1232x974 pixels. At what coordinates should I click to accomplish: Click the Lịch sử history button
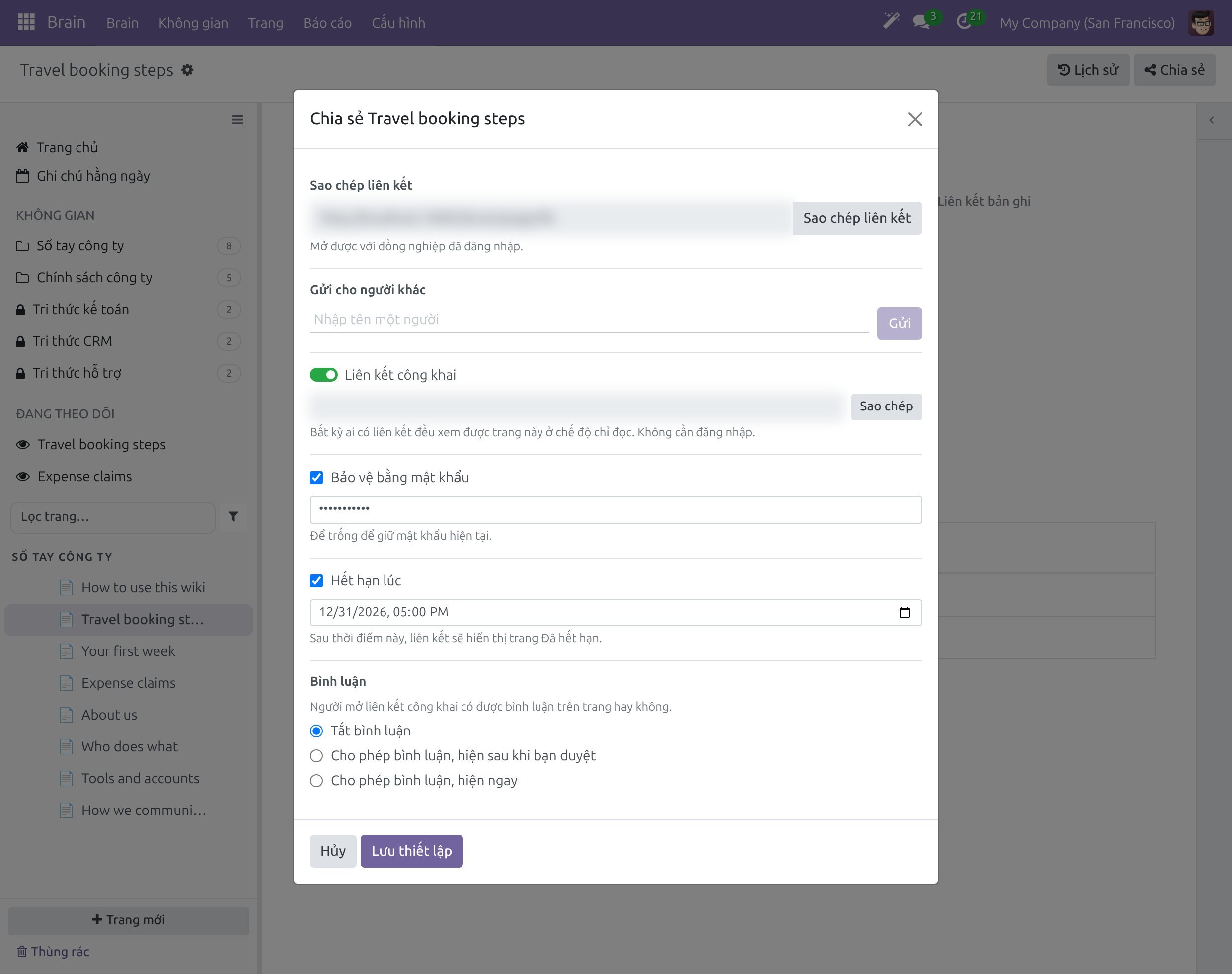tap(1088, 70)
